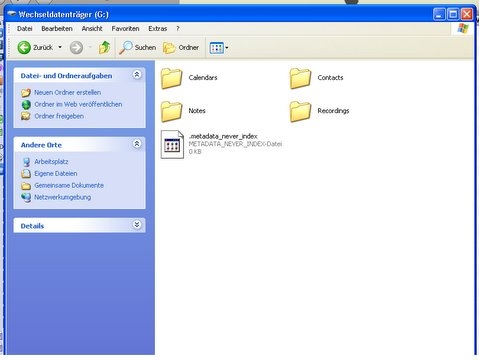Open Netzwerkumgebung link
Screen dimensions: 479x361
[x=63, y=197]
